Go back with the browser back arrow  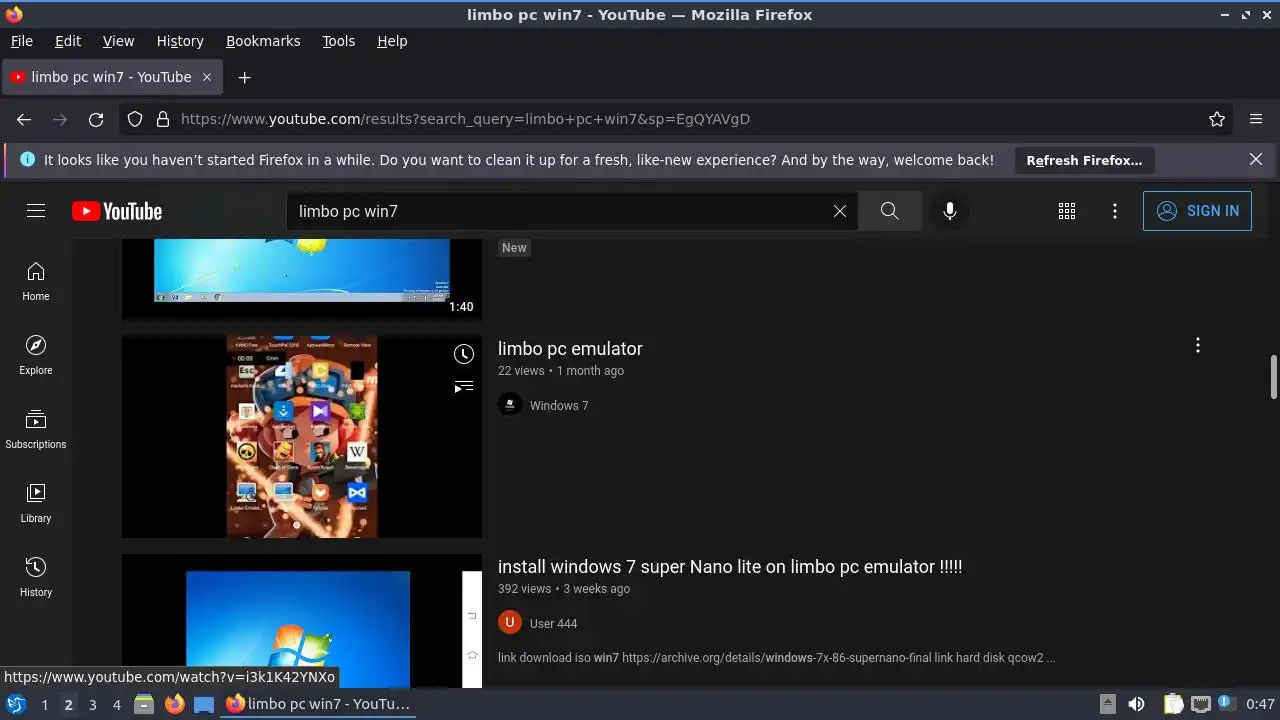point(24,119)
